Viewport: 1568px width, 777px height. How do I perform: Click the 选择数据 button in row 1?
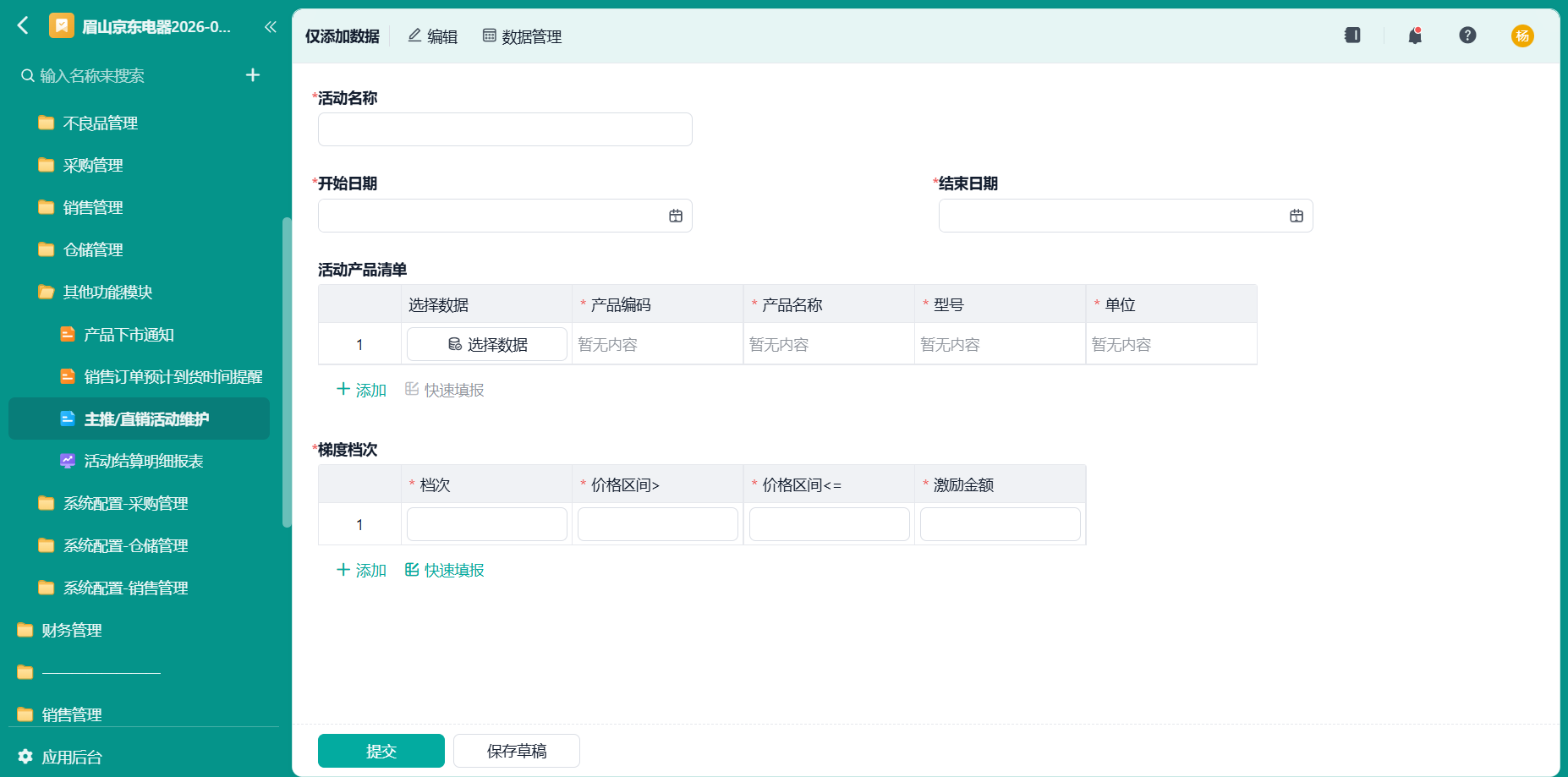pyautogui.click(x=487, y=344)
